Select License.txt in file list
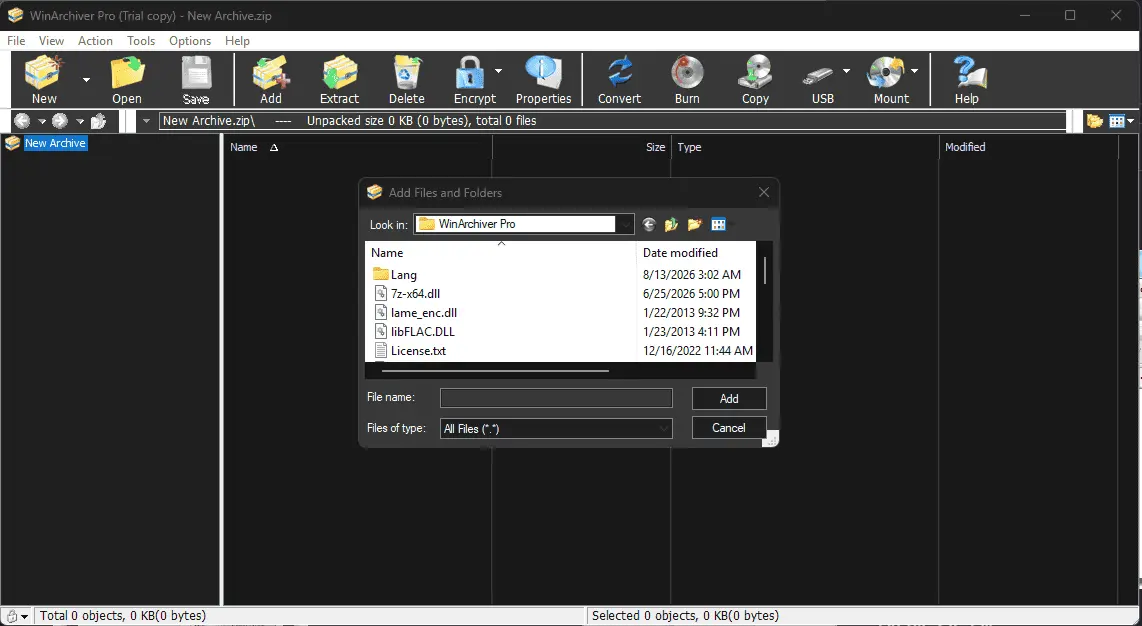Screen dimensions: 1142x626 418,350
